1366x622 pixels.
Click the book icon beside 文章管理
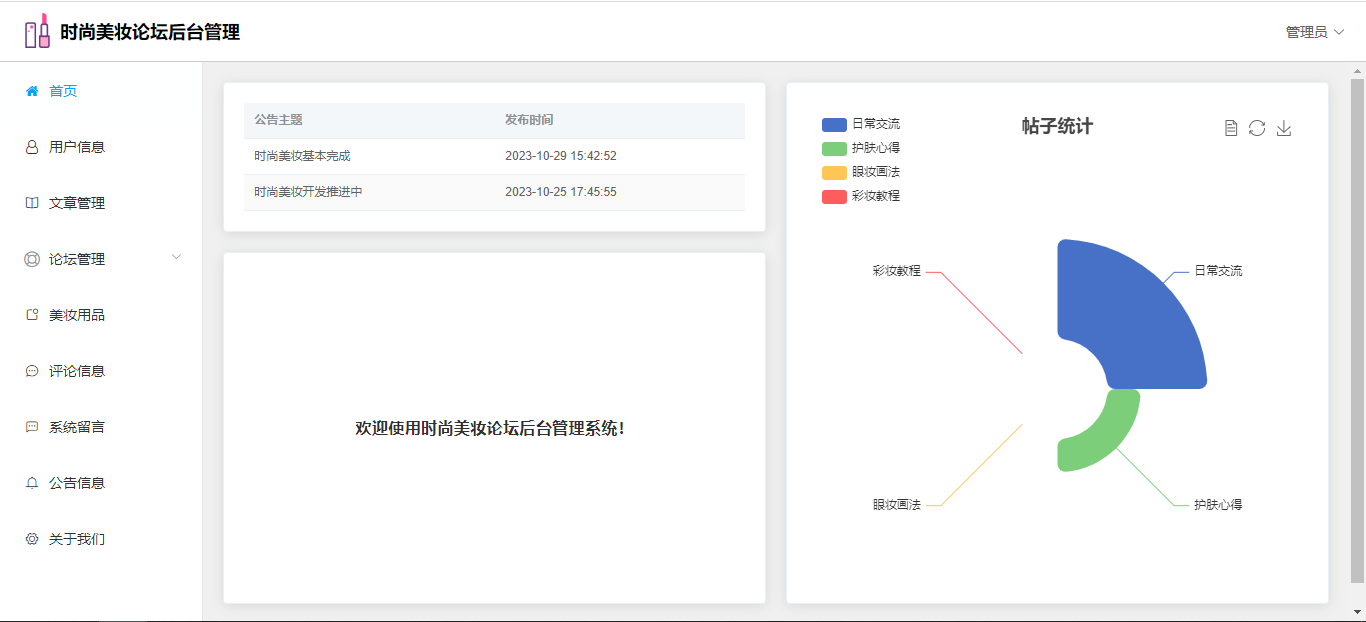coord(32,203)
